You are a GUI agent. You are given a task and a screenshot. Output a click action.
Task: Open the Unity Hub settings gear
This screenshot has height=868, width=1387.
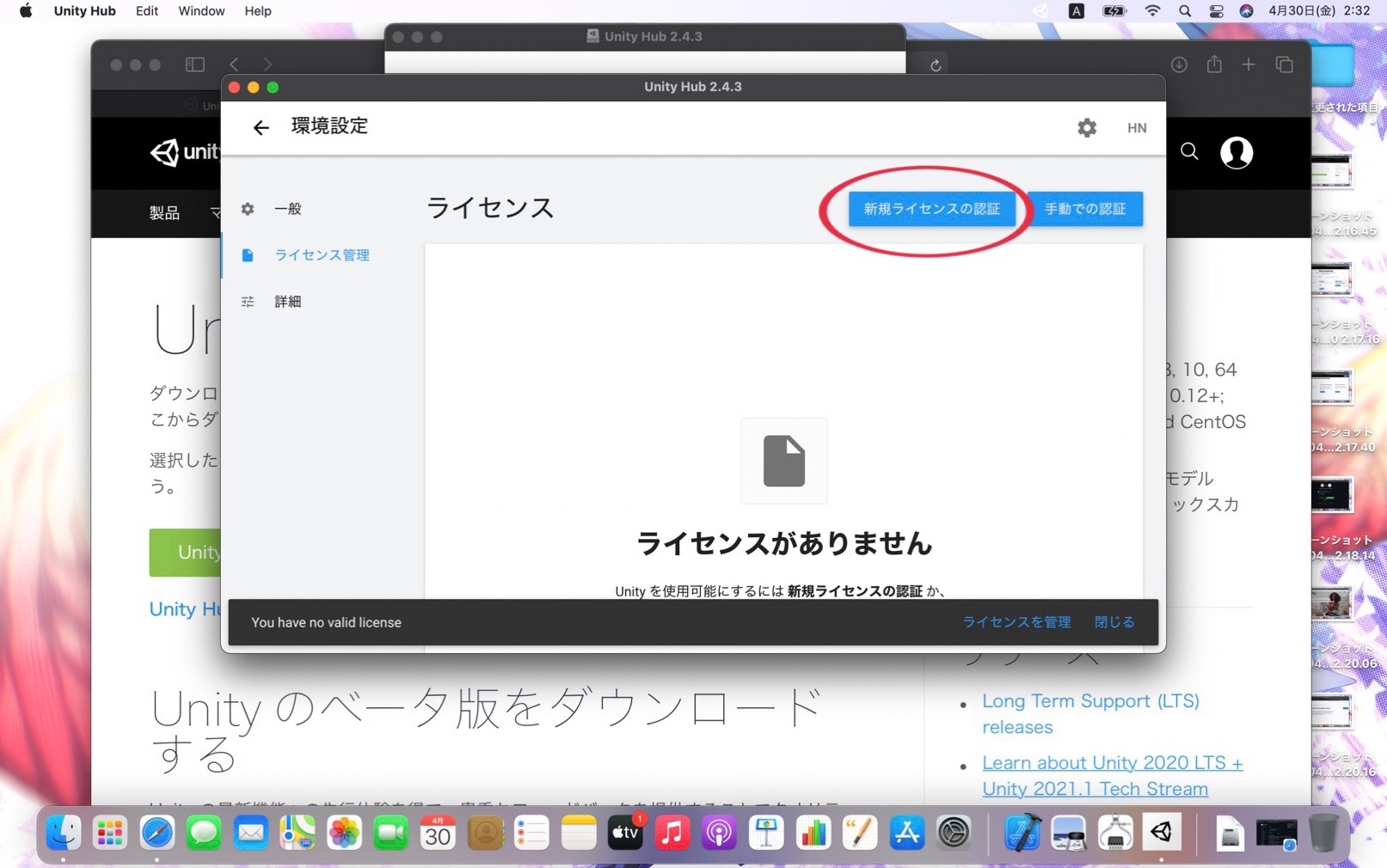(x=1087, y=127)
